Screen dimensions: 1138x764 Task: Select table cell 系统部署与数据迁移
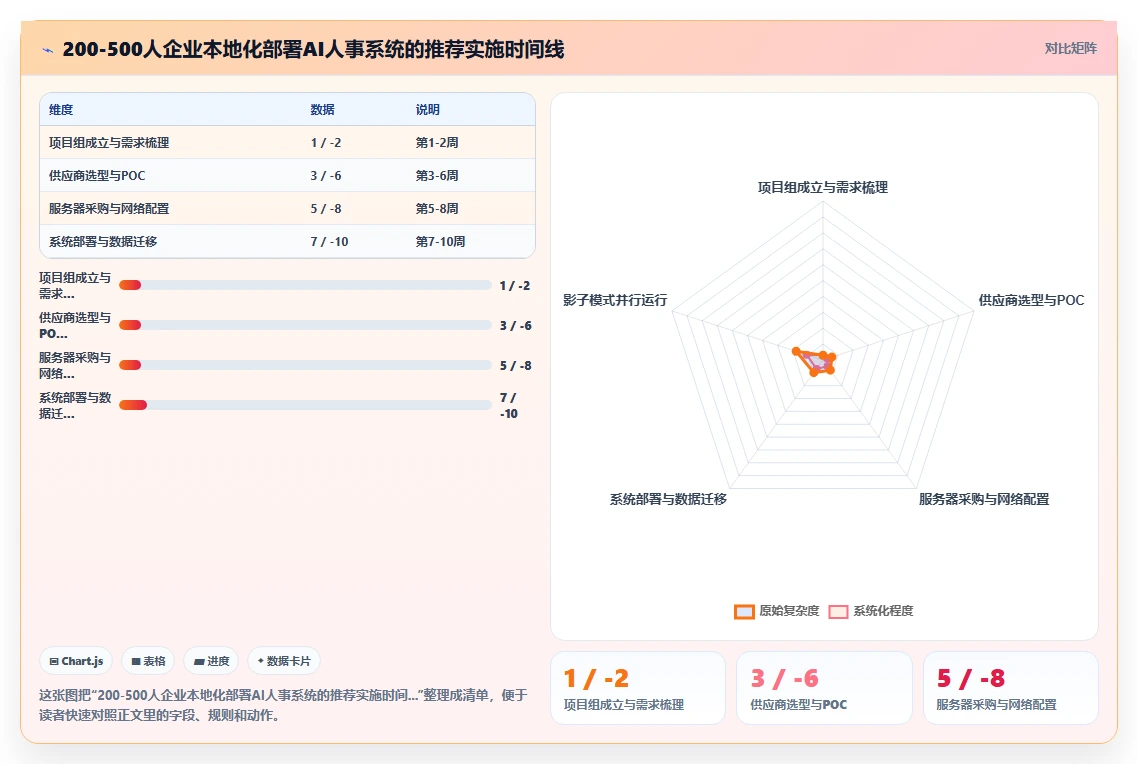click(103, 242)
